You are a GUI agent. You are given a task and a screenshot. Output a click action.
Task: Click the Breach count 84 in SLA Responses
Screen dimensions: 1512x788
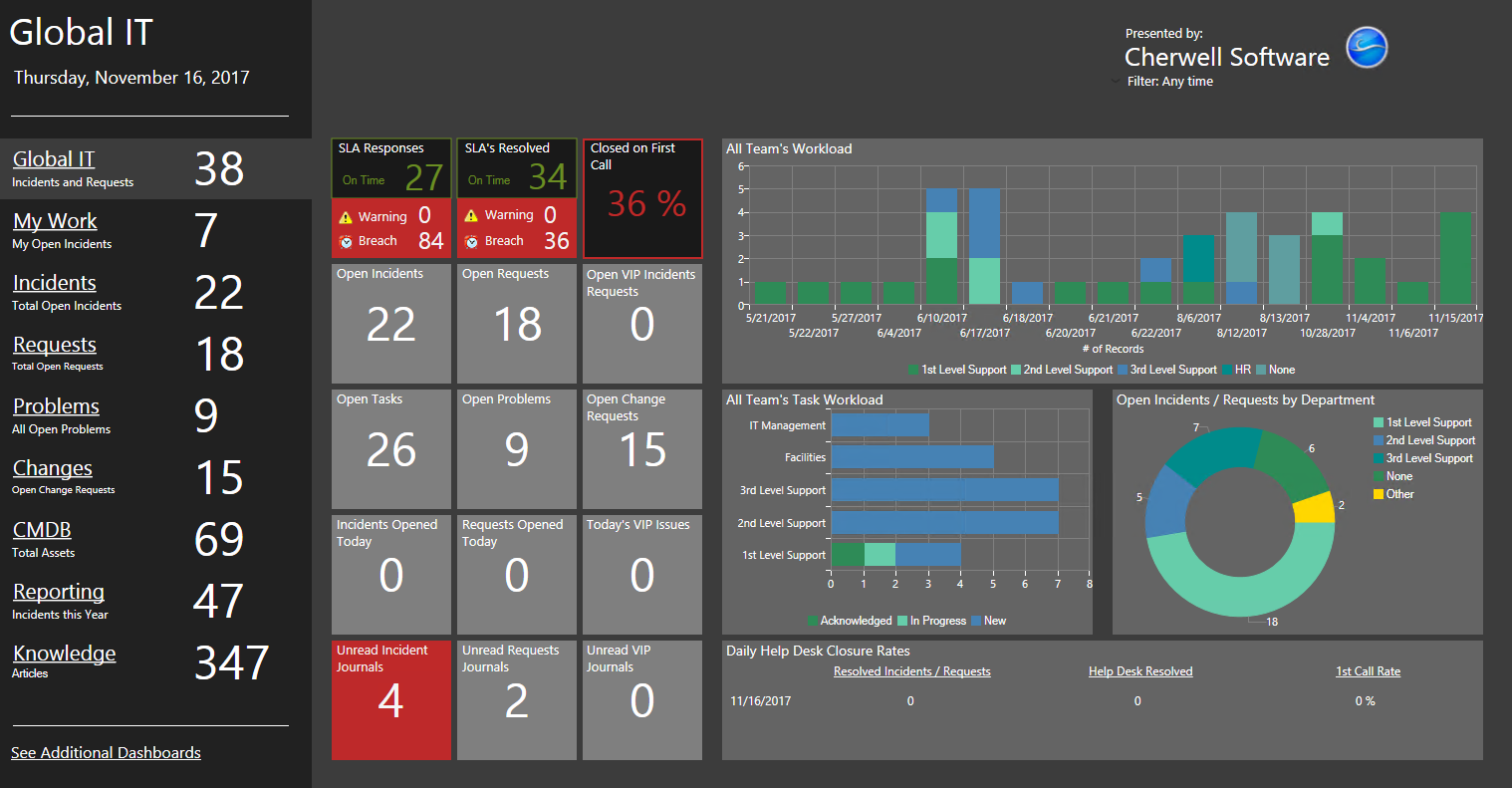pyautogui.click(x=430, y=241)
